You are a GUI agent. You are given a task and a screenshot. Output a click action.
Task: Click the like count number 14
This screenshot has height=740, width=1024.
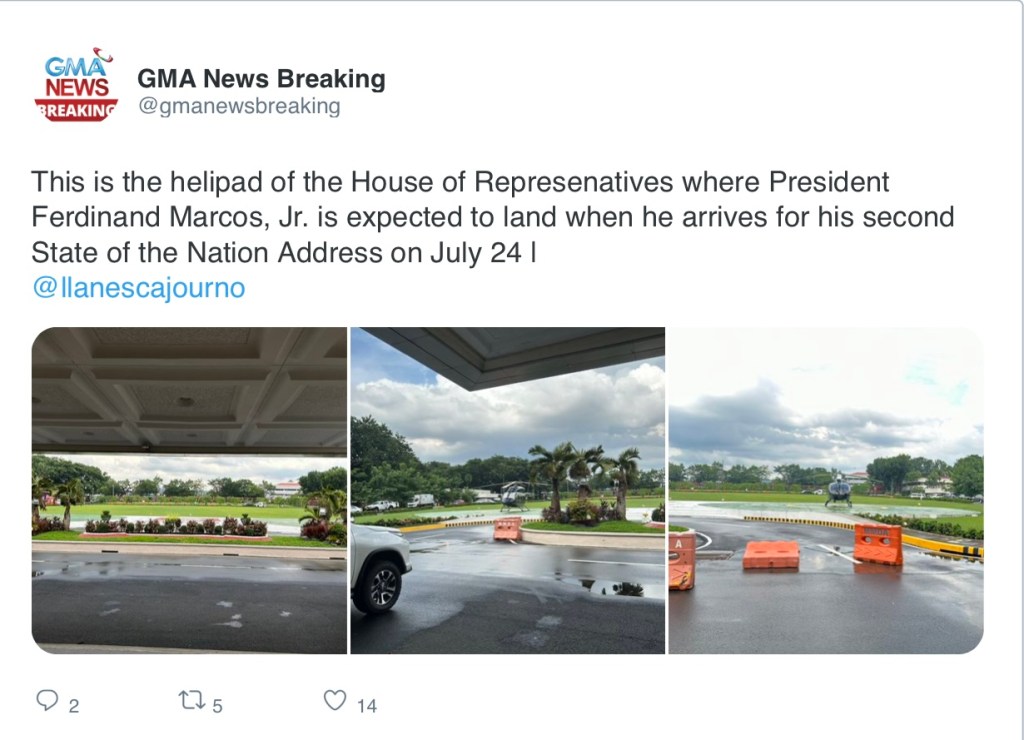[367, 706]
